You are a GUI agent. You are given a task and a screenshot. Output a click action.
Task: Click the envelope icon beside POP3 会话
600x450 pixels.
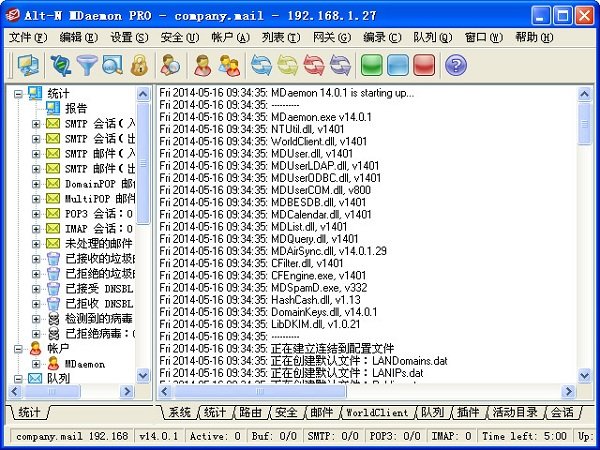(x=53, y=214)
